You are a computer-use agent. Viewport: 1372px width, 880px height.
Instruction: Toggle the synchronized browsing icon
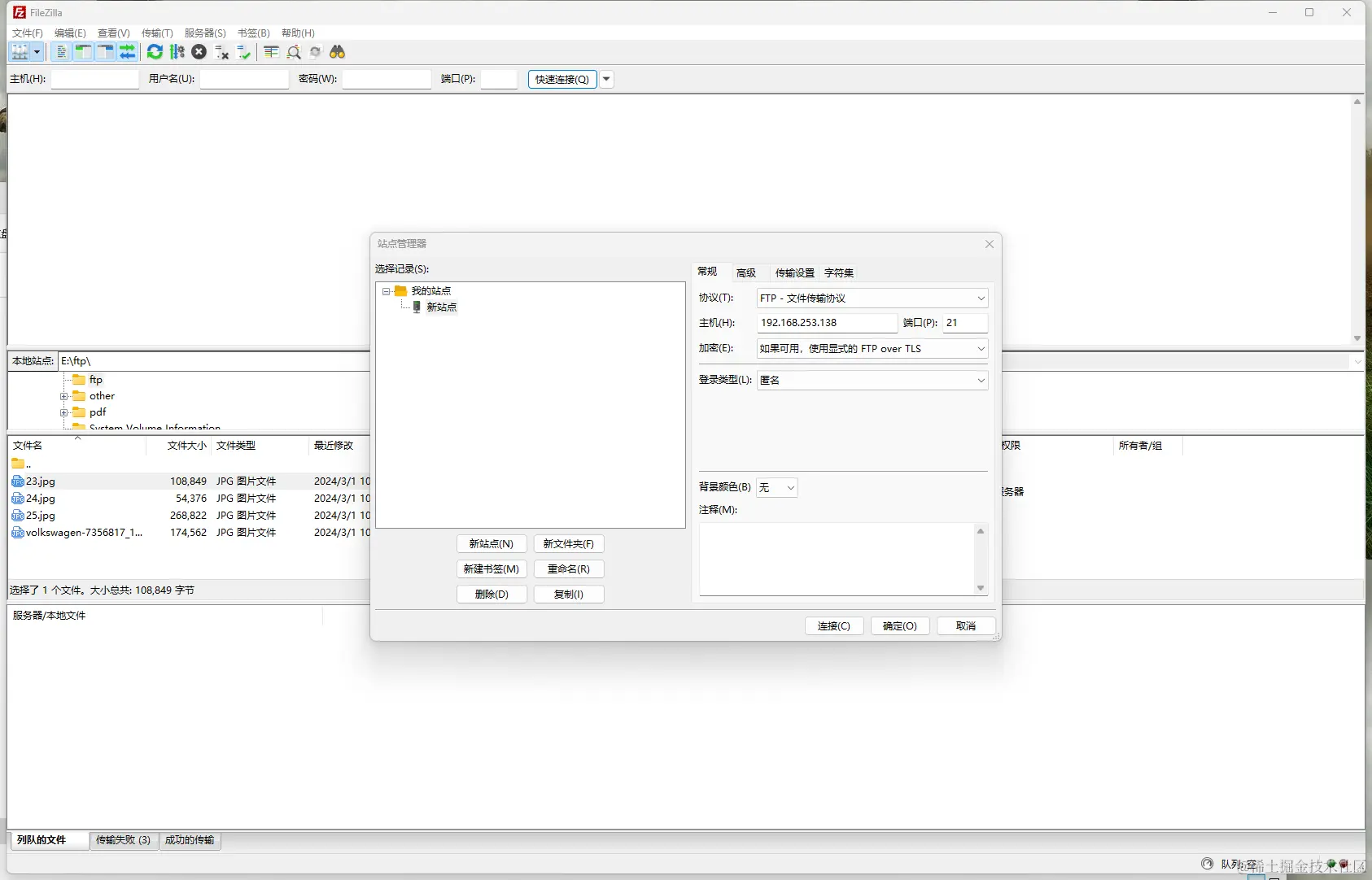pos(316,52)
